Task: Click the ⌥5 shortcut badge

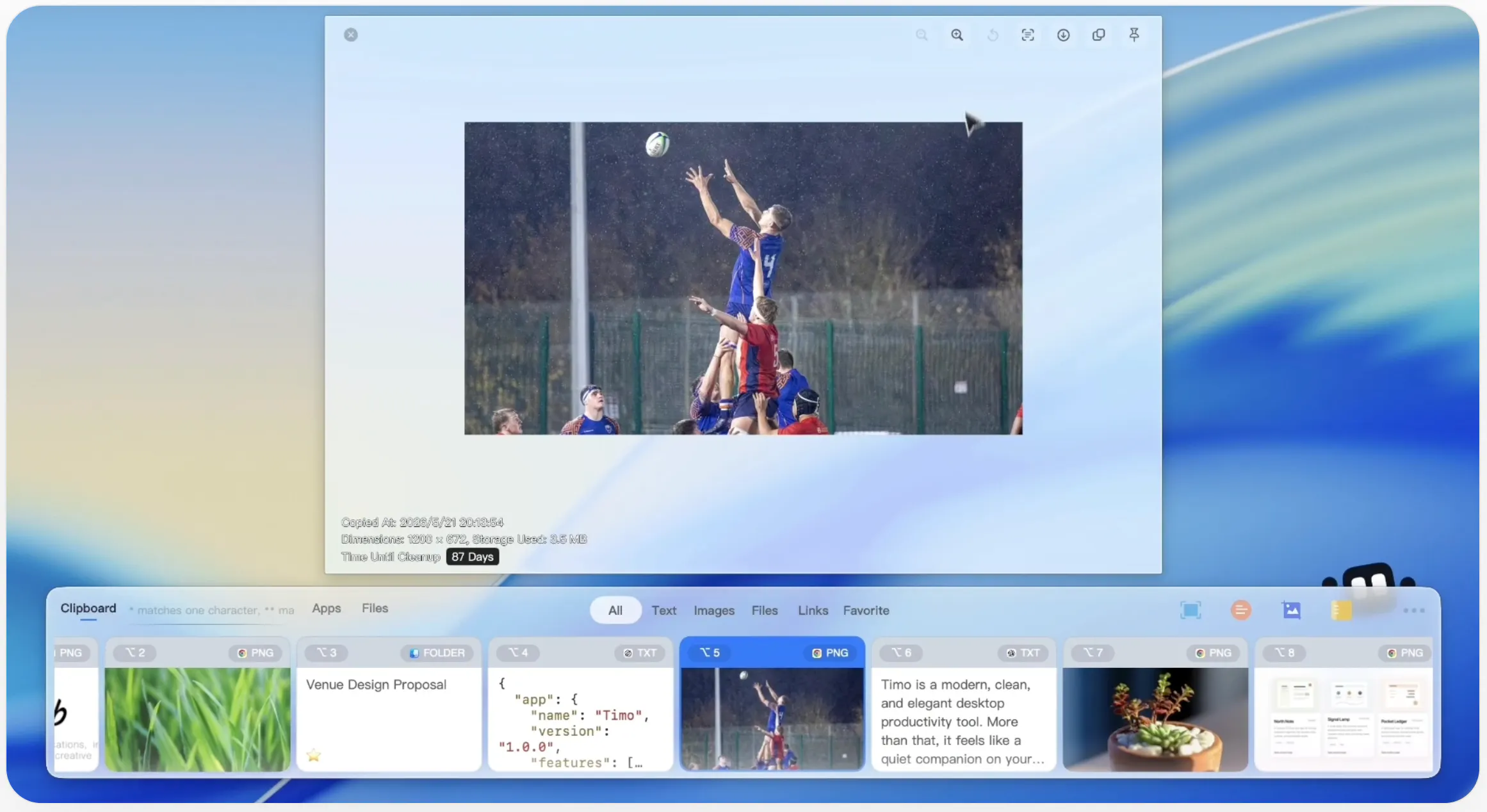Action: [x=710, y=653]
